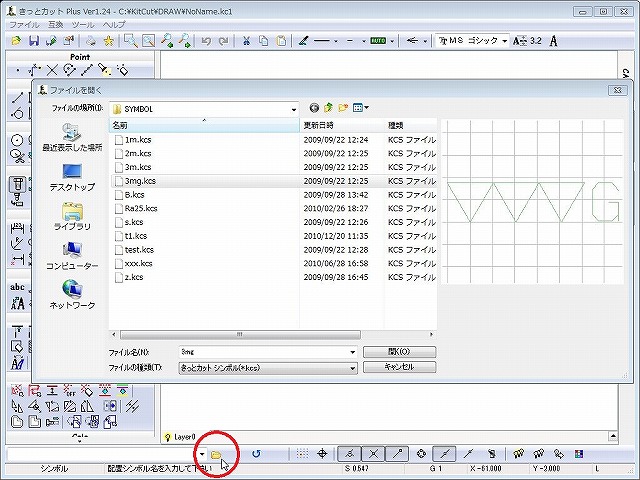
Task: Click the copy icon in toolbar
Action: (x=264, y=41)
